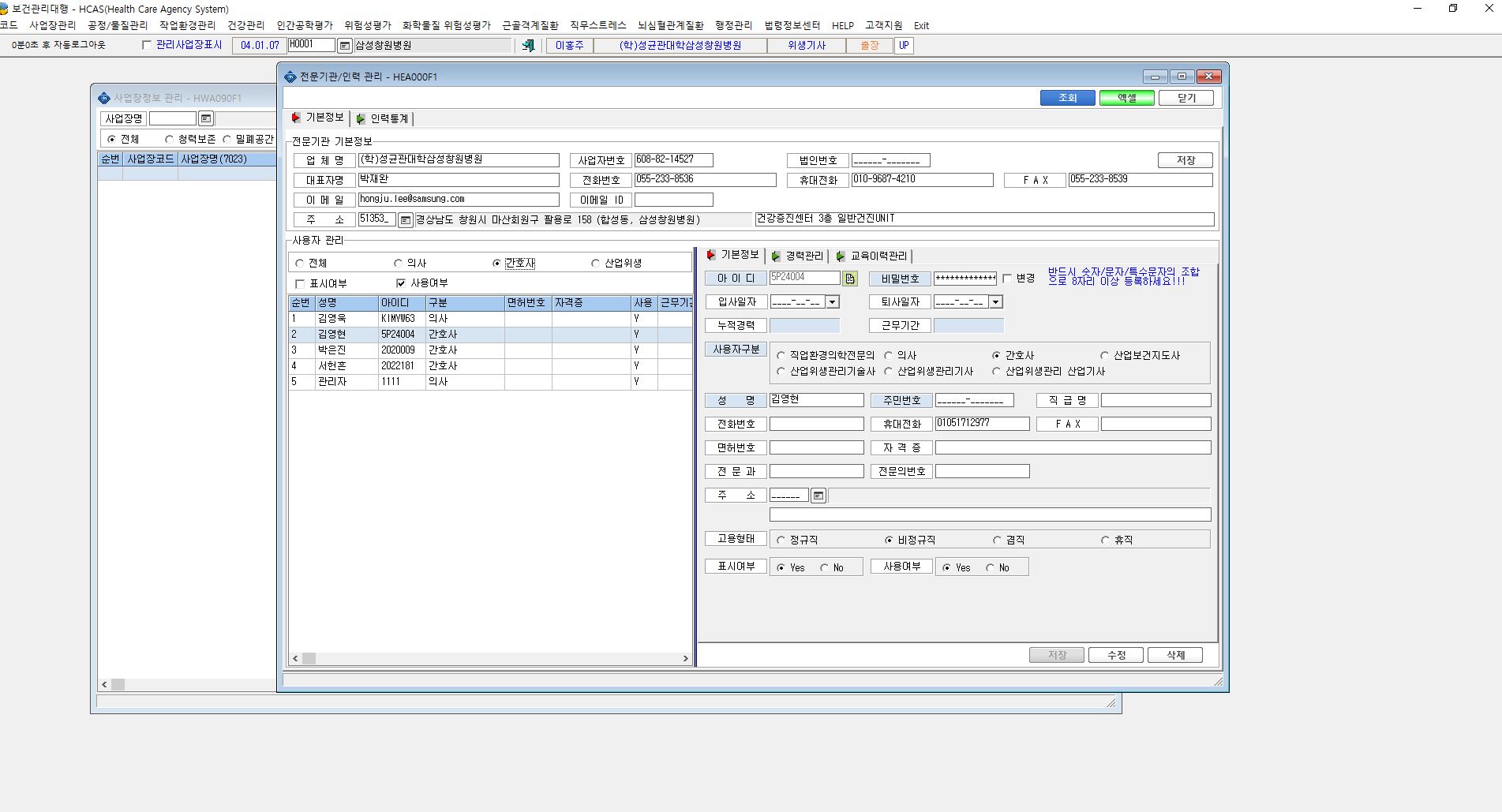Click the blue 조회 button
The height and width of the screenshot is (812, 1502).
click(1067, 98)
